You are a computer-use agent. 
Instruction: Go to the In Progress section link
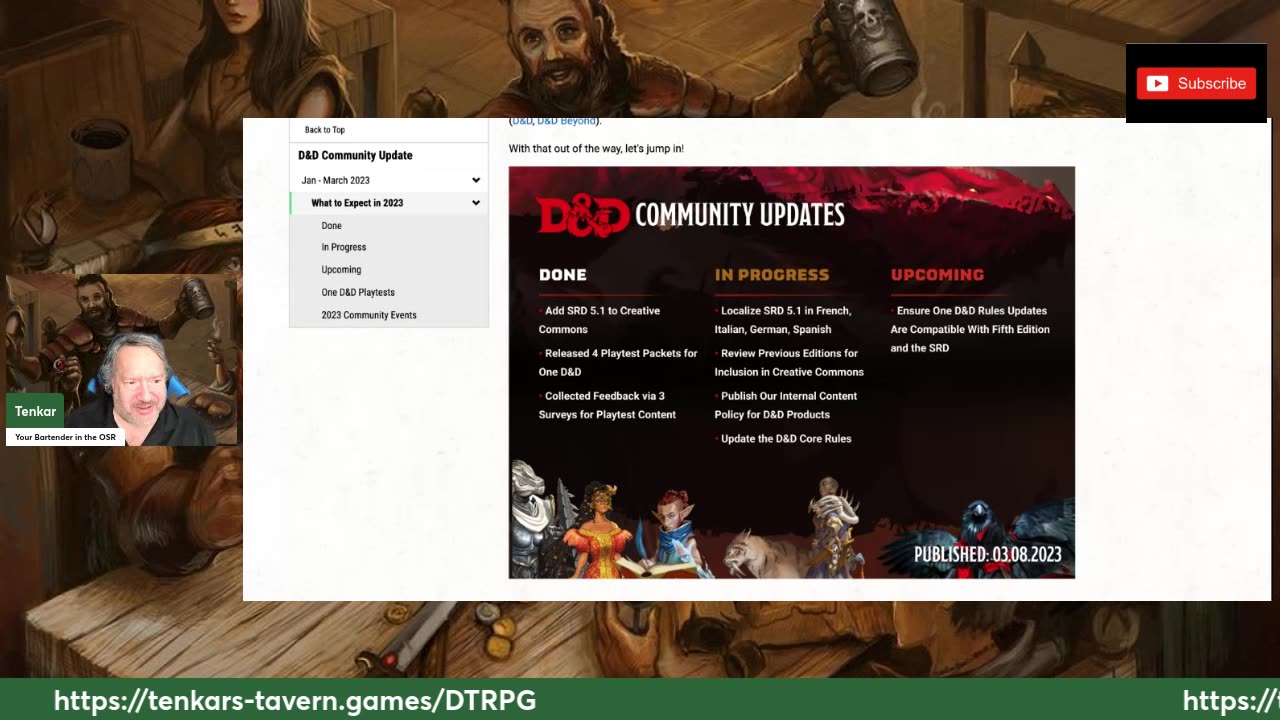pyautogui.click(x=344, y=247)
